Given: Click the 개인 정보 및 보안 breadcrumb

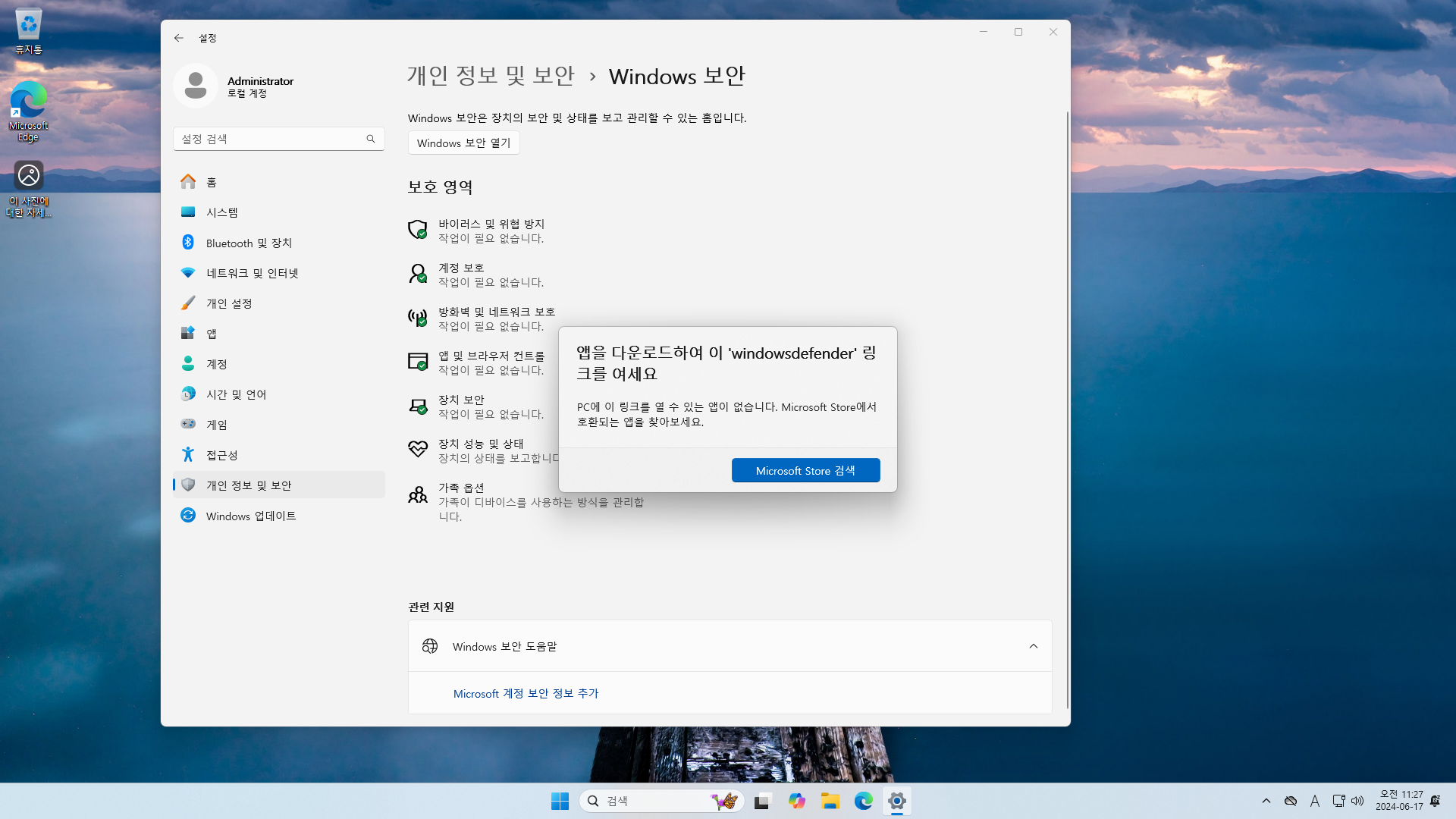Looking at the screenshot, I should point(491,76).
